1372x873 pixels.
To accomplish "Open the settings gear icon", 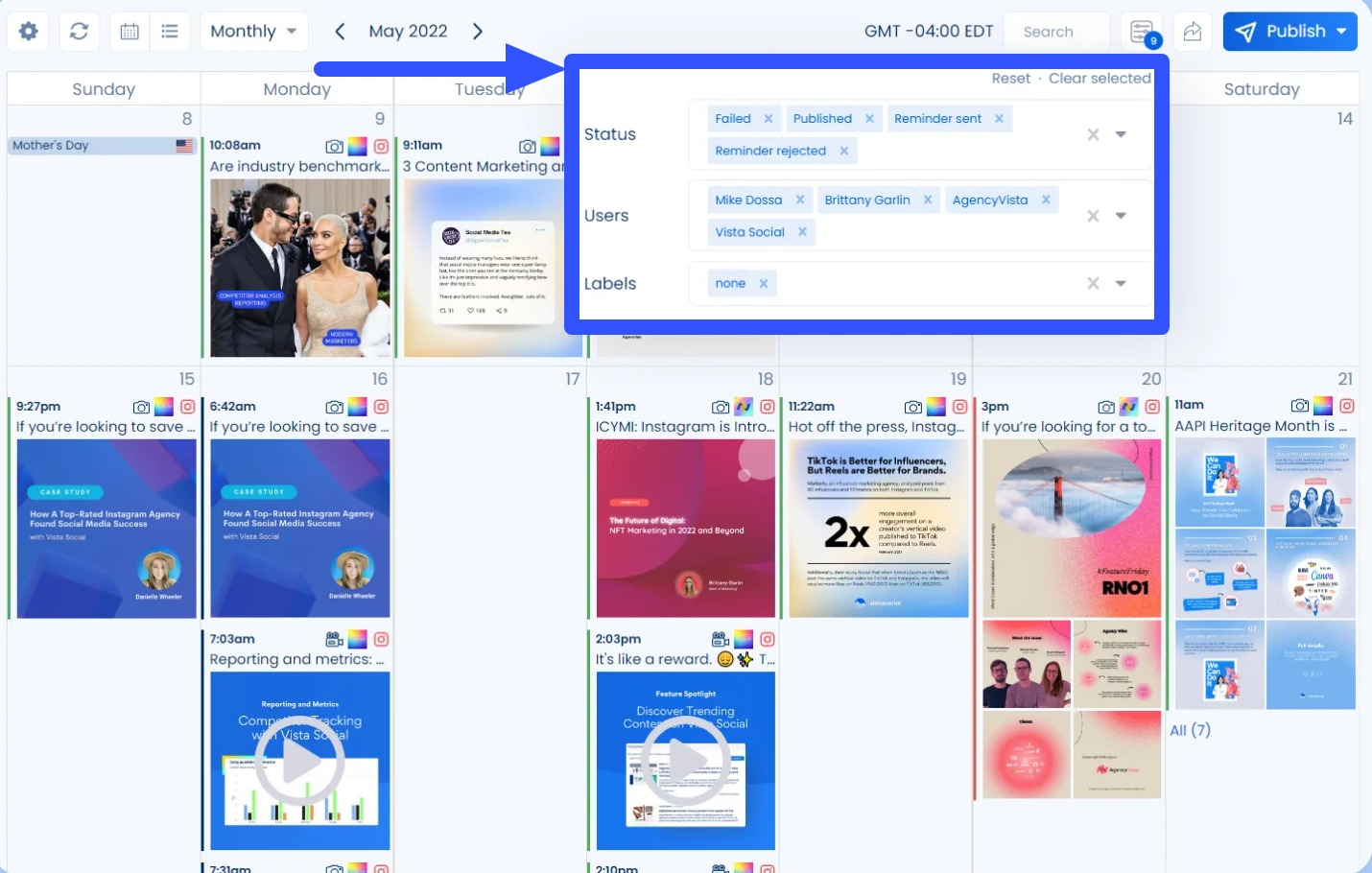I will [28, 31].
